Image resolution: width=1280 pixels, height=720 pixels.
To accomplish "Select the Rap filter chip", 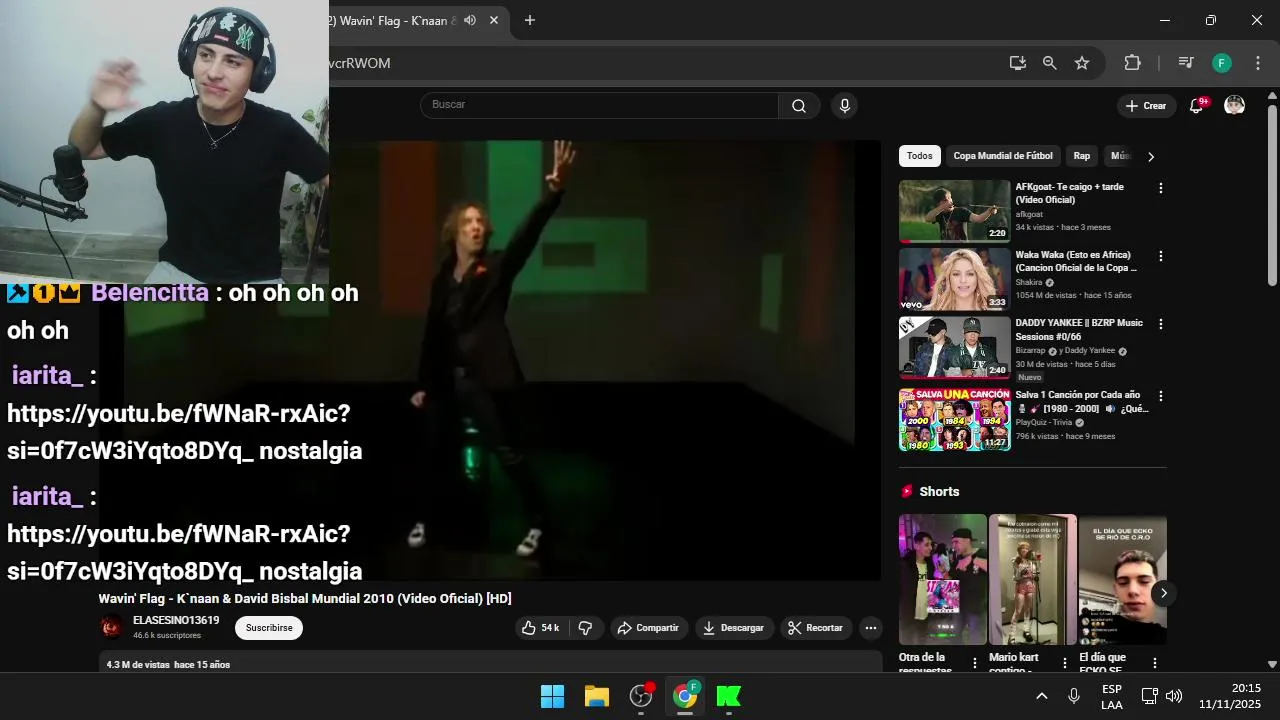I will [1082, 156].
